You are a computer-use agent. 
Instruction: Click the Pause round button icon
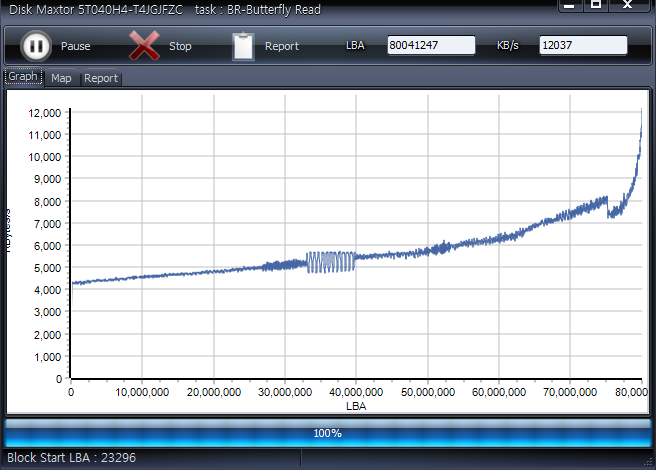[x=36, y=46]
